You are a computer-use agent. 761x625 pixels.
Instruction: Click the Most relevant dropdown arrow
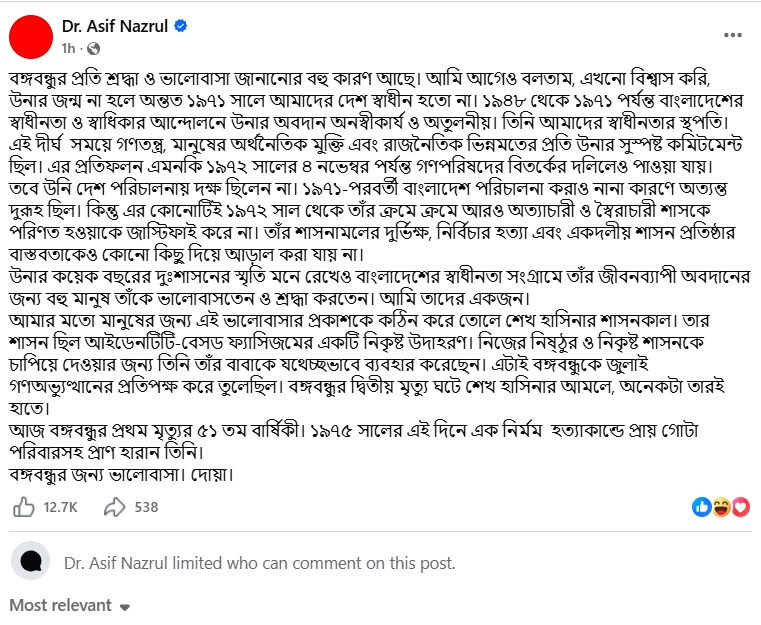point(125,607)
